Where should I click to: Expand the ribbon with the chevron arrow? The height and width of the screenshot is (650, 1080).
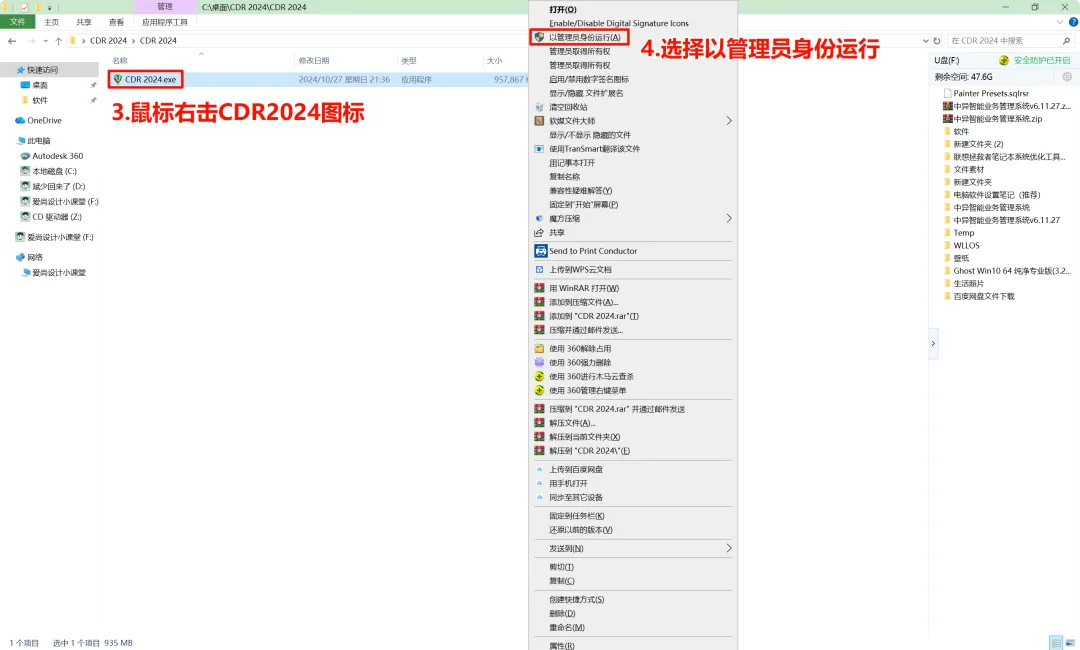pyautogui.click(x=1060, y=22)
